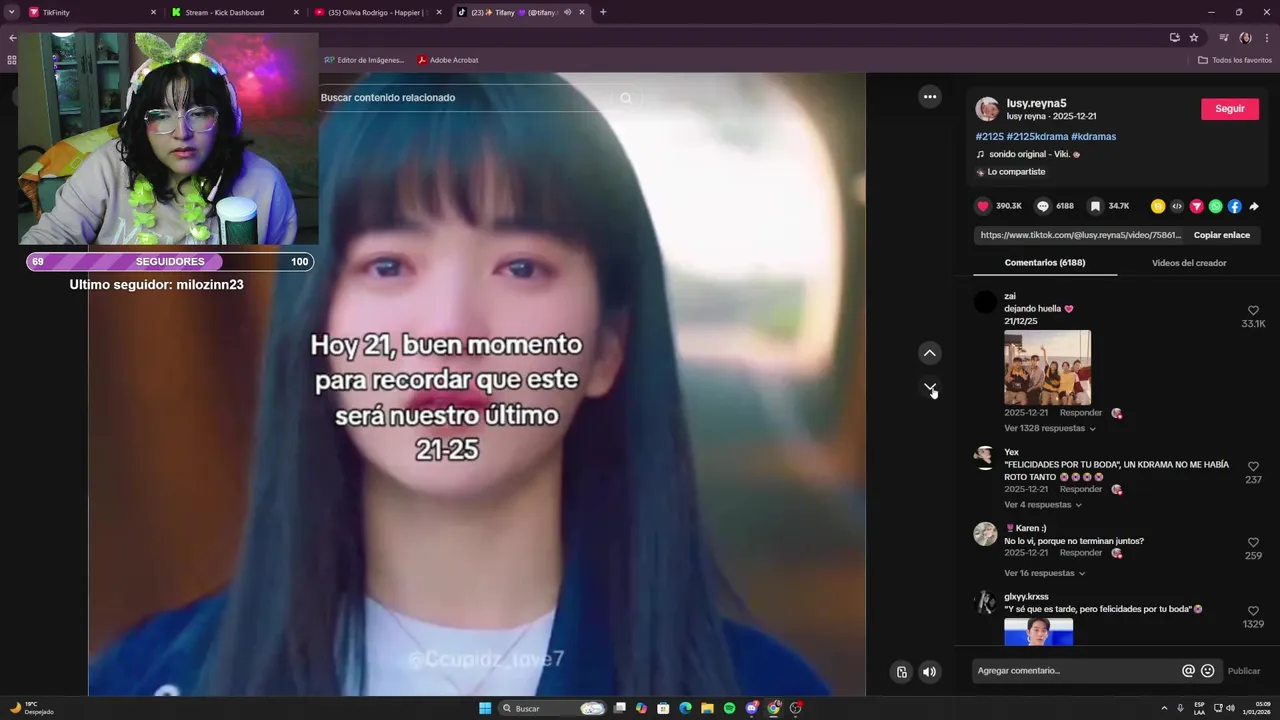Click Buscar contenido relacionado search field

tap(465, 98)
